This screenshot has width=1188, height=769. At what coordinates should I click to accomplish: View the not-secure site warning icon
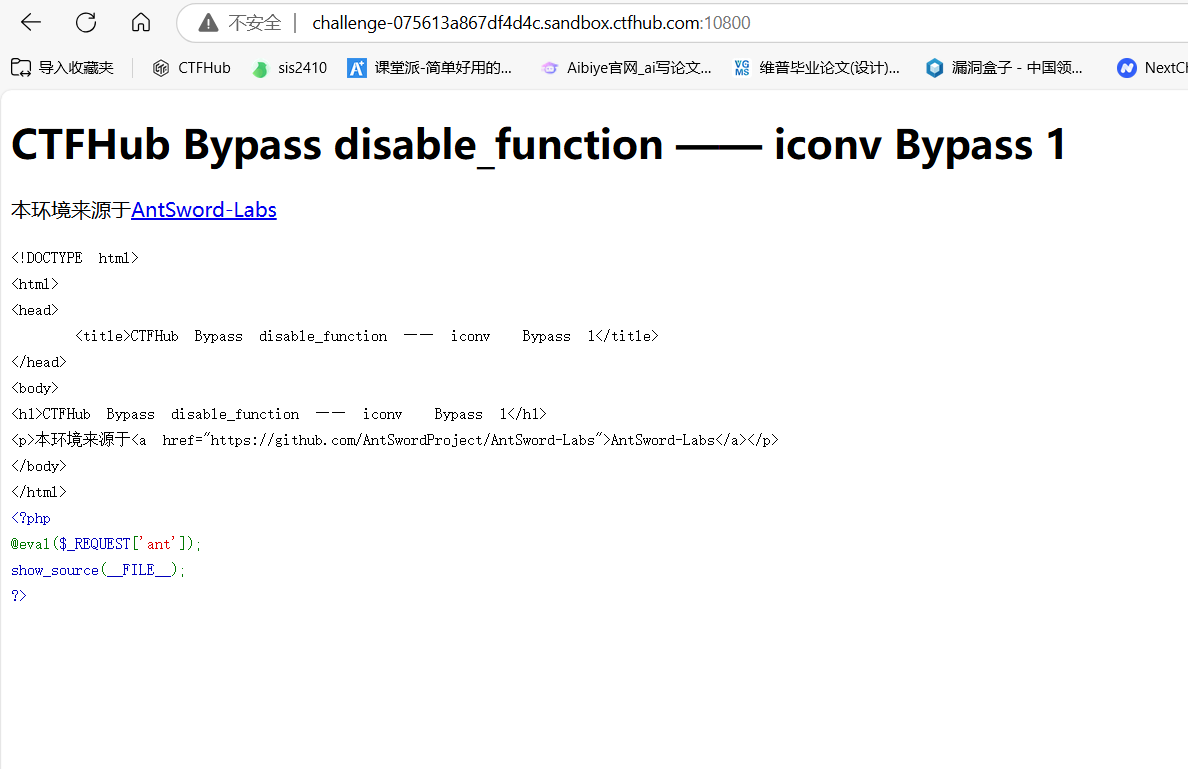[208, 23]
